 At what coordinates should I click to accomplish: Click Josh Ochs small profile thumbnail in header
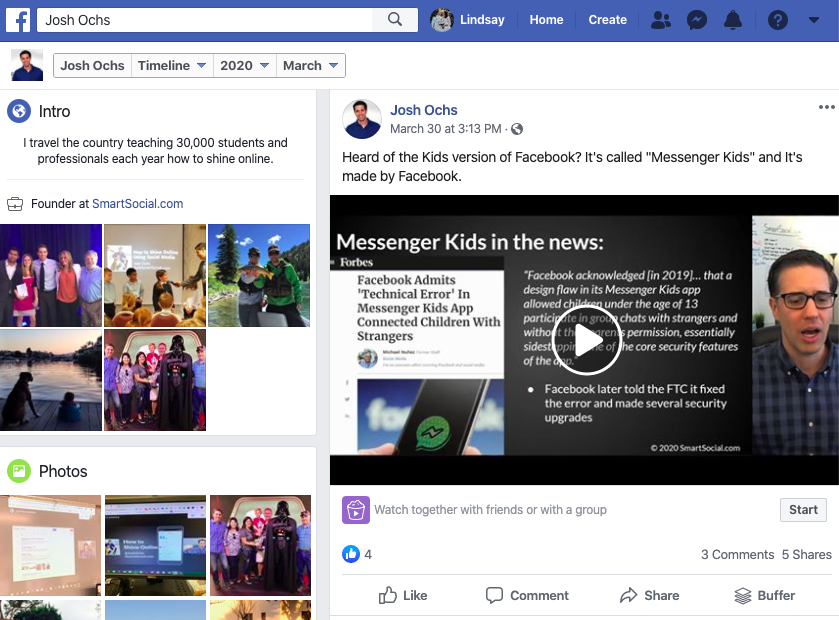[27, 65]
